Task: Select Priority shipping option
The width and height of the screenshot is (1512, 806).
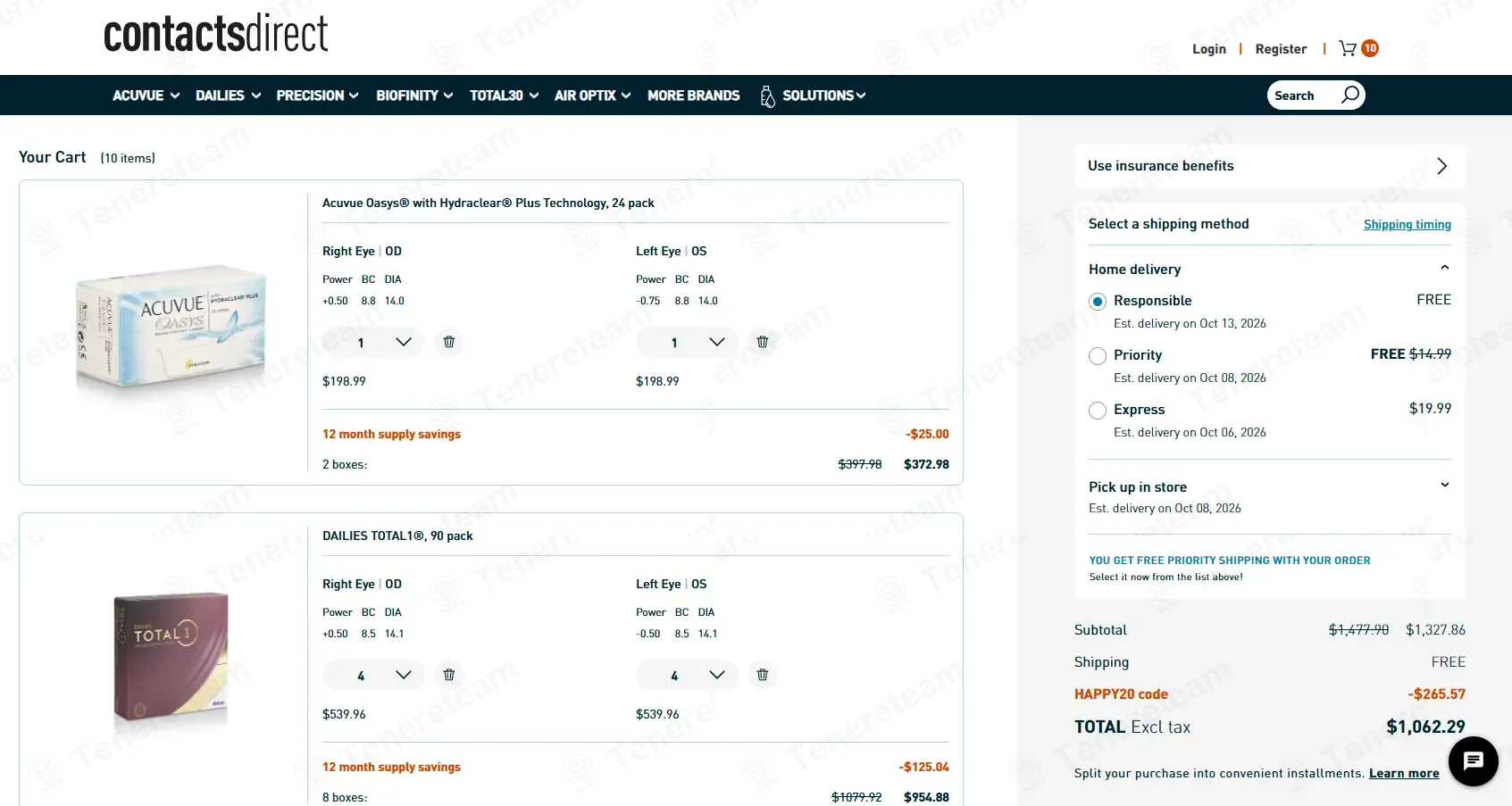Action: pos(1098,356)
